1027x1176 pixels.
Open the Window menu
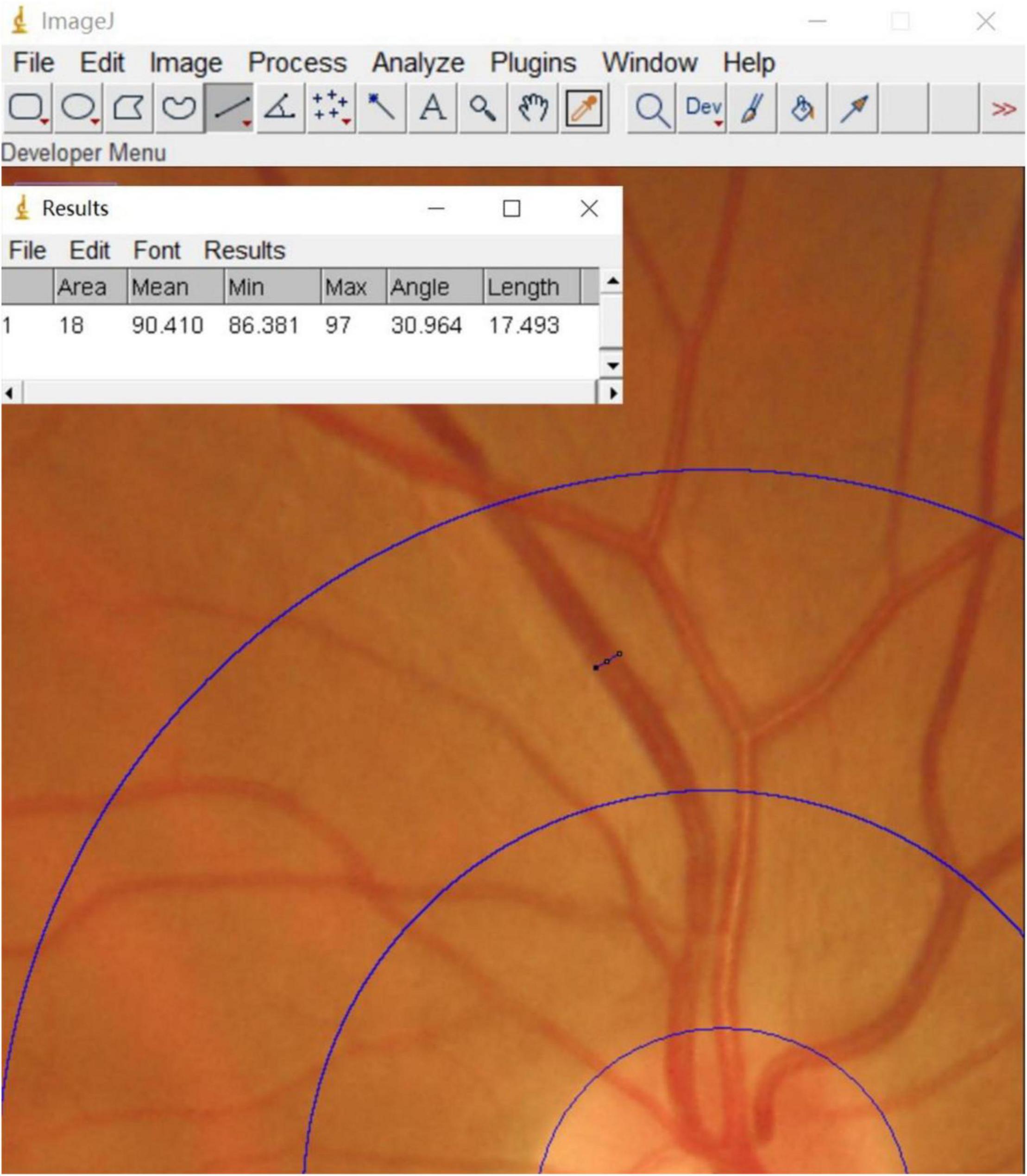point(650,63)
